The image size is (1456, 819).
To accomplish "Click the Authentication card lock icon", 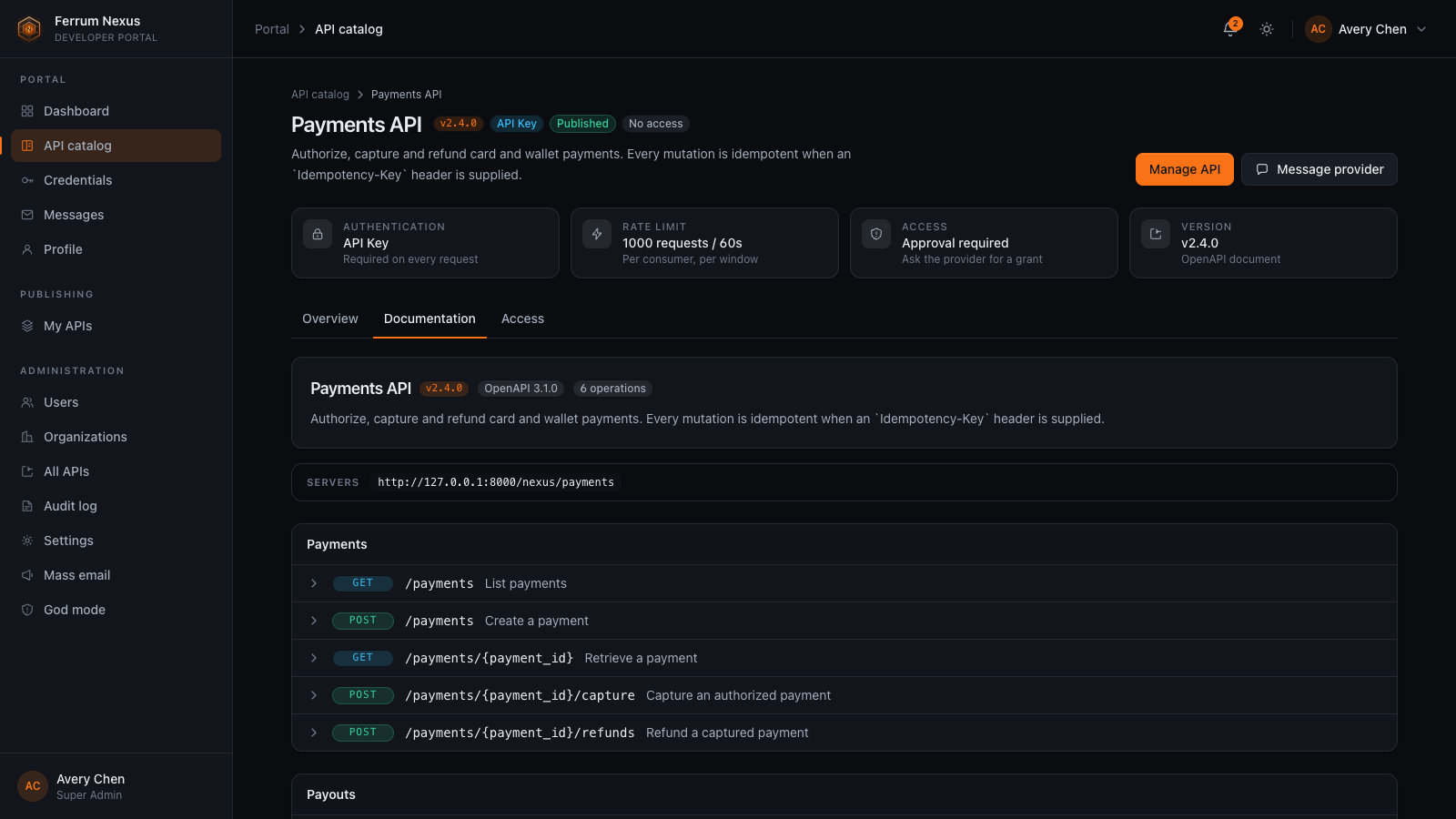I will (318, 234).
